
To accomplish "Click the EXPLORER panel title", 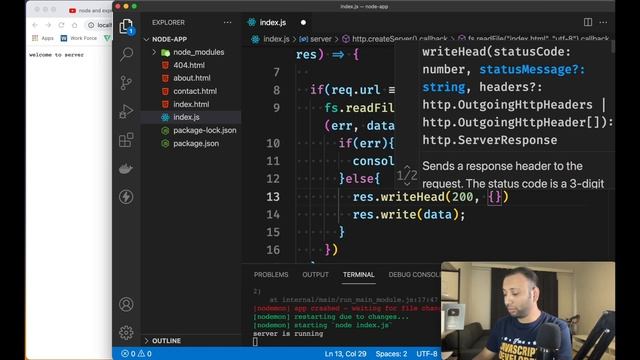I will click(x=168, y=22).
